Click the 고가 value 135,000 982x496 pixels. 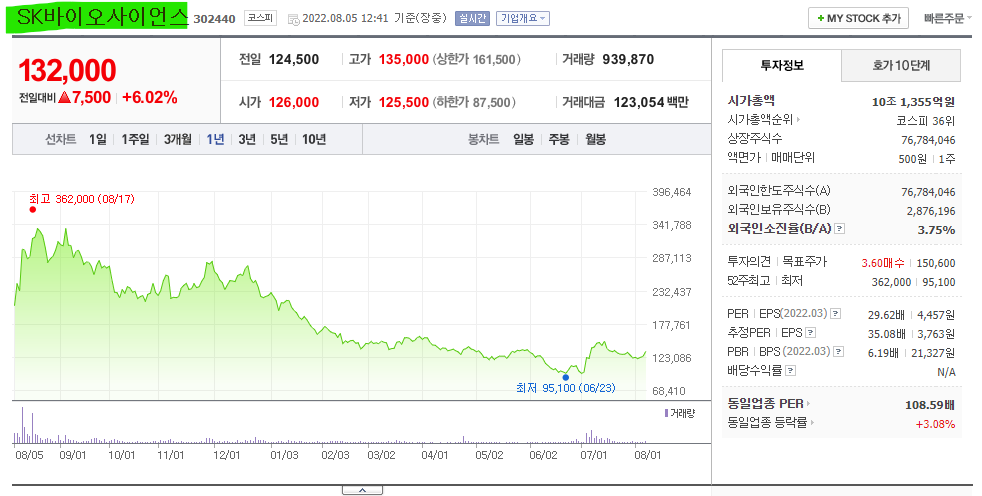[404, 59]
